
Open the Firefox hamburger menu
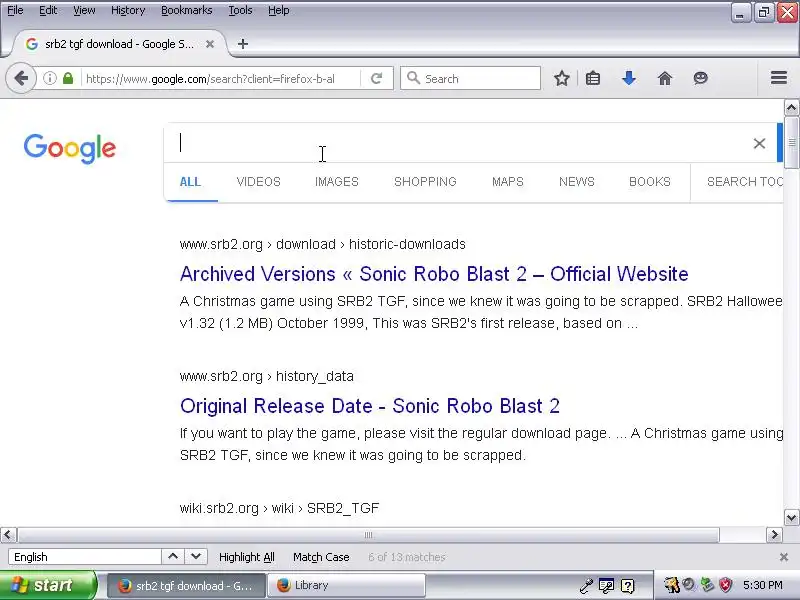tap(779, 78)
